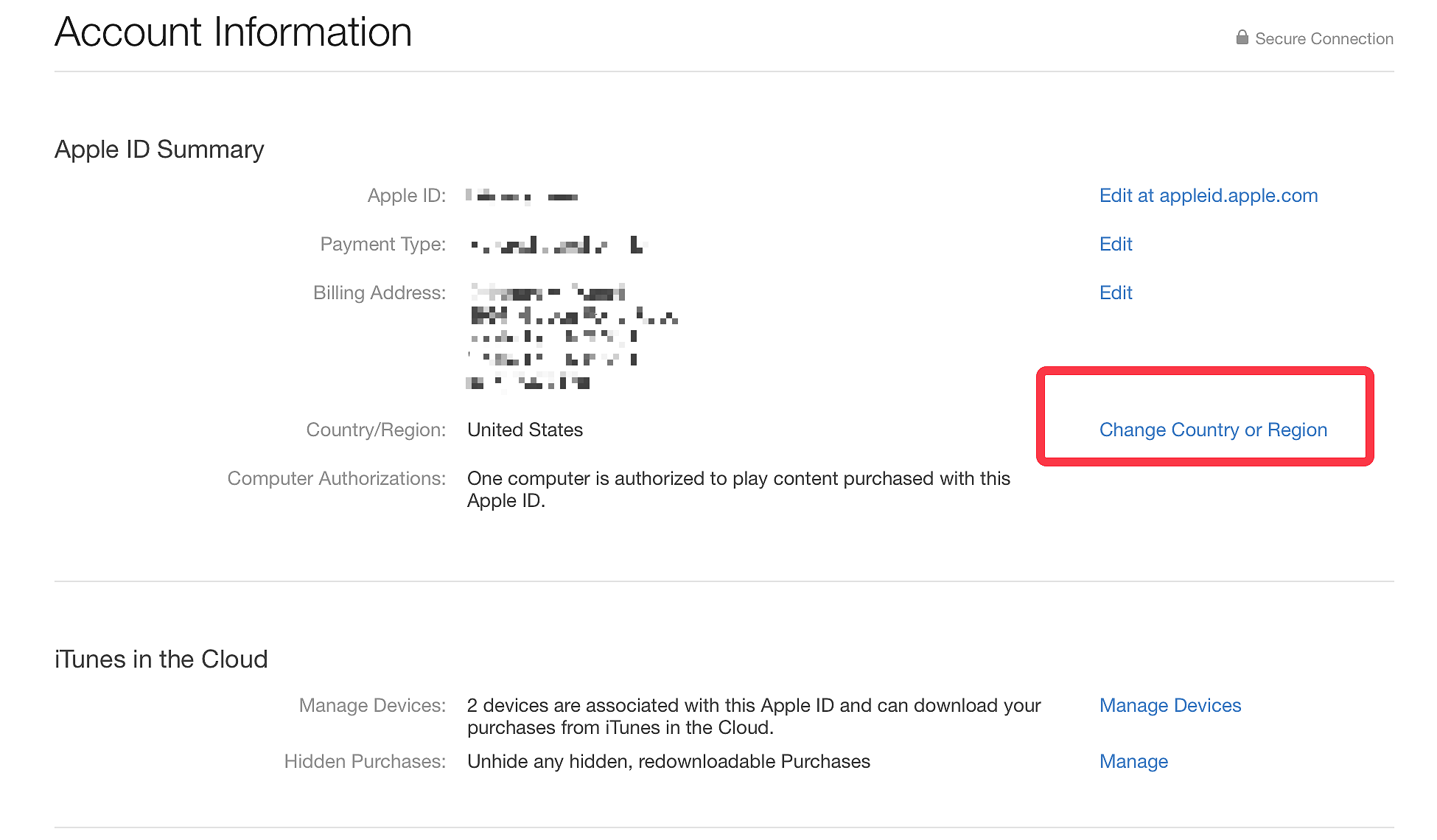Image resolution: width=1437 pixels, height=840 pixels.
Task: Edit the Payment Type
Action: 1115,244
